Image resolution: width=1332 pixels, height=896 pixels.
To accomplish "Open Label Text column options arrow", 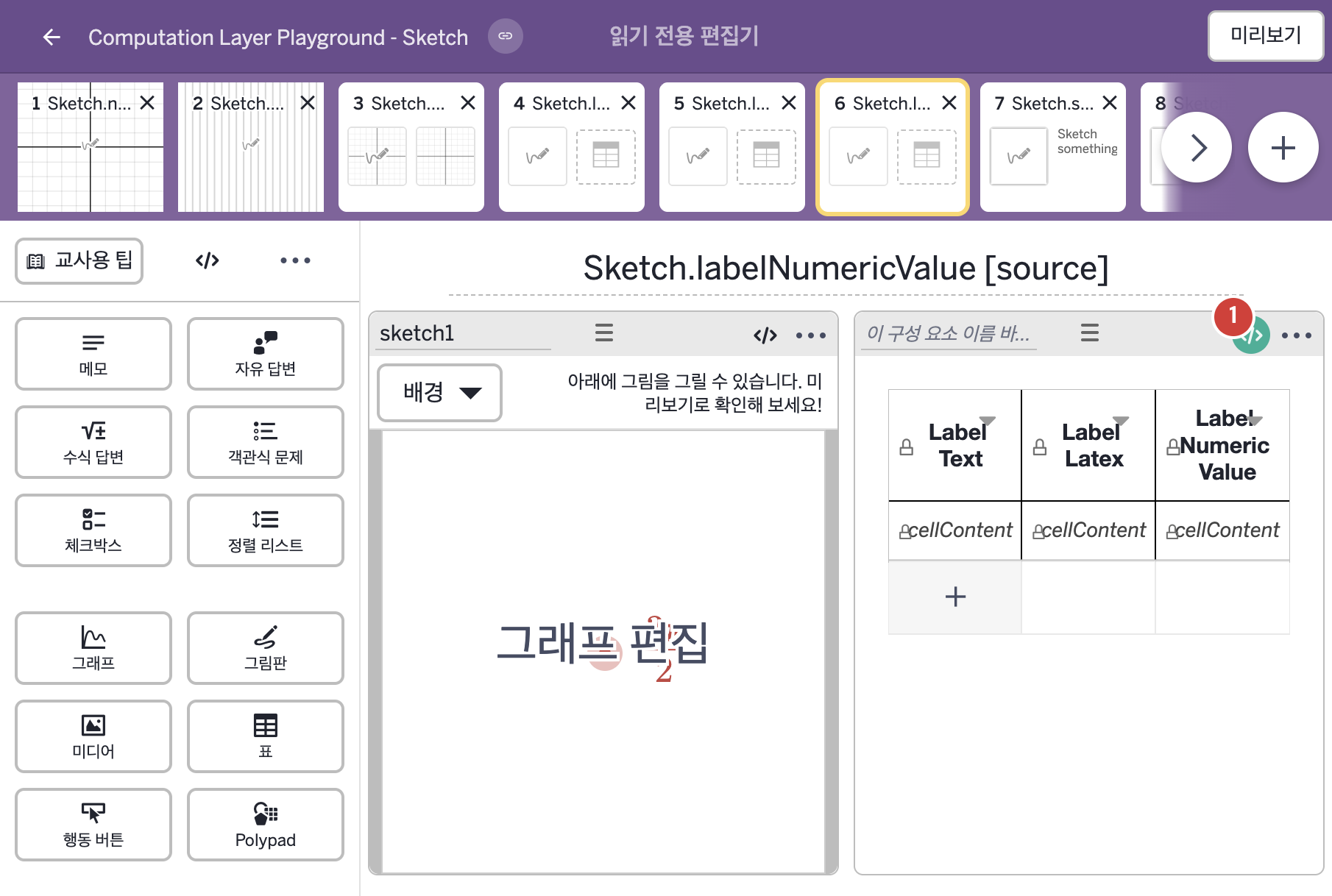I will pyautogui.click(x=987, y=421).
